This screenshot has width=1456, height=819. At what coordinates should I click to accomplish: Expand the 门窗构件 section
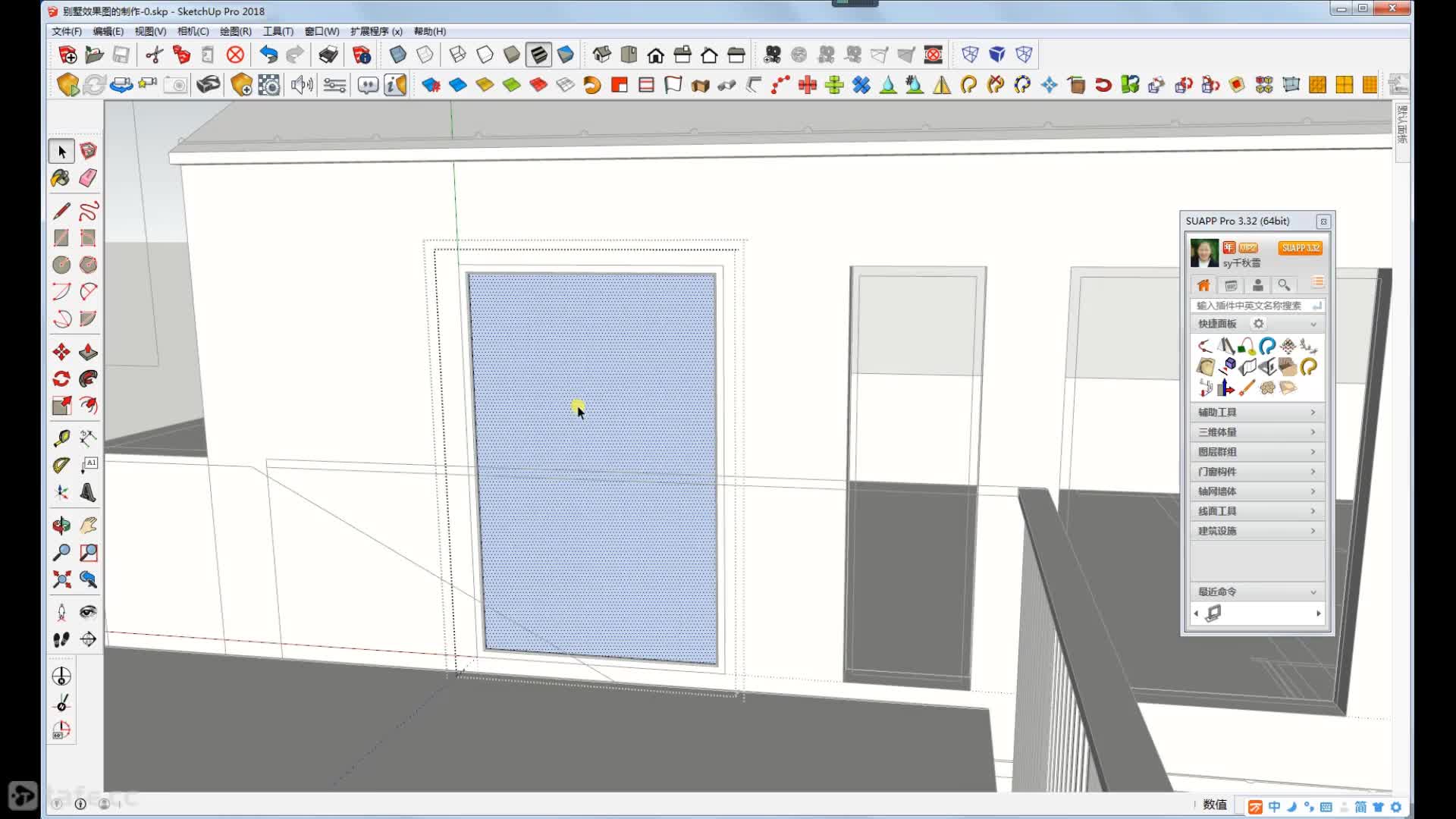1257,471
